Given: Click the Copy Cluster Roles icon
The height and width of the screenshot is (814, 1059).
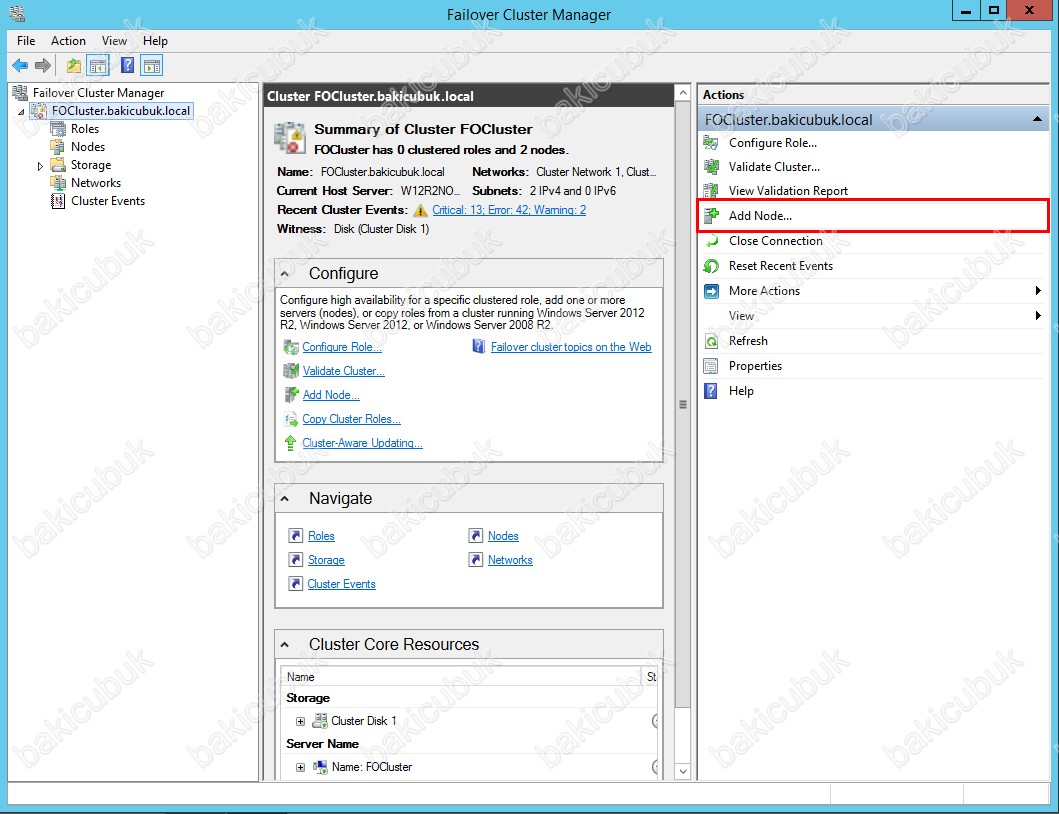Looking at the screenshot, I should (x=290, y=419).
